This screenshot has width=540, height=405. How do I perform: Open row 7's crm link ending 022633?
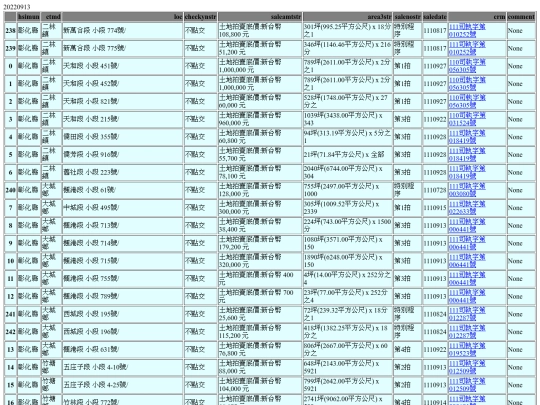467,208
